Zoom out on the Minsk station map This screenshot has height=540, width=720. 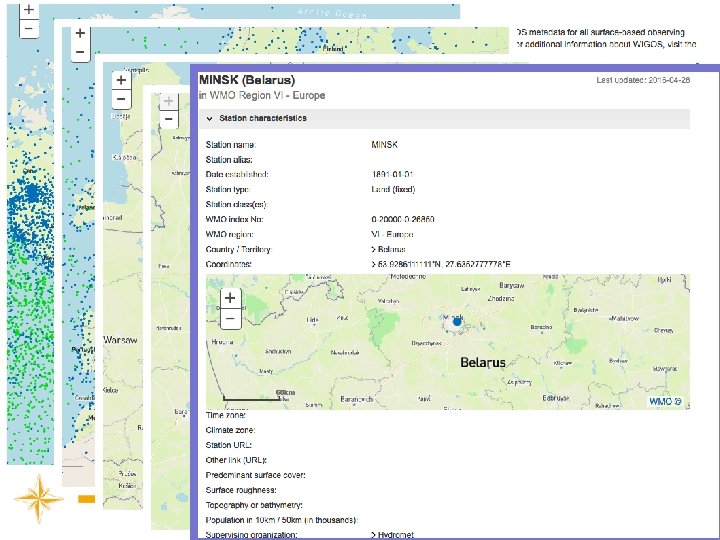point(231,319)
